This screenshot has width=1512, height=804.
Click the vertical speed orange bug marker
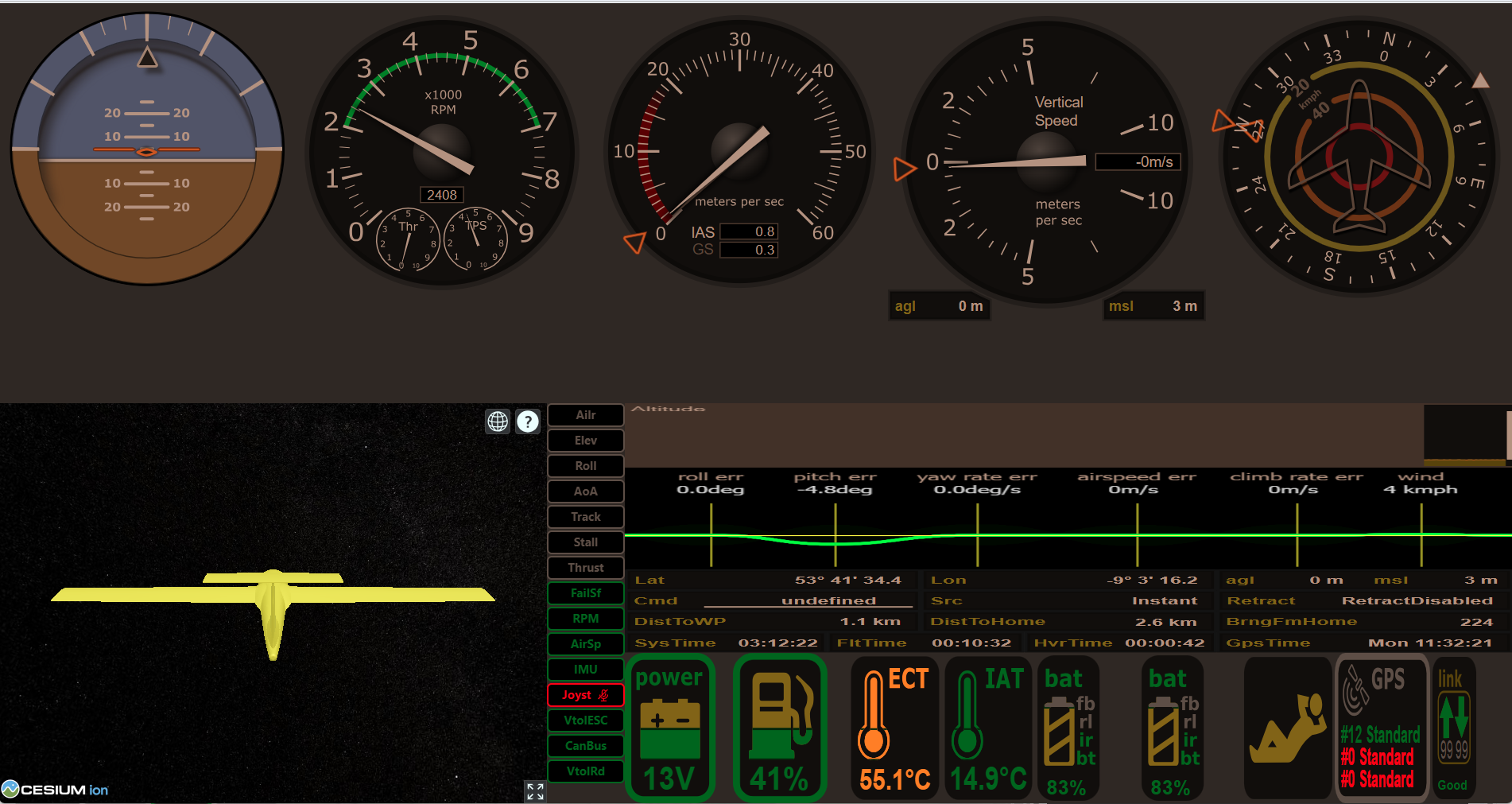coord(904,169)
